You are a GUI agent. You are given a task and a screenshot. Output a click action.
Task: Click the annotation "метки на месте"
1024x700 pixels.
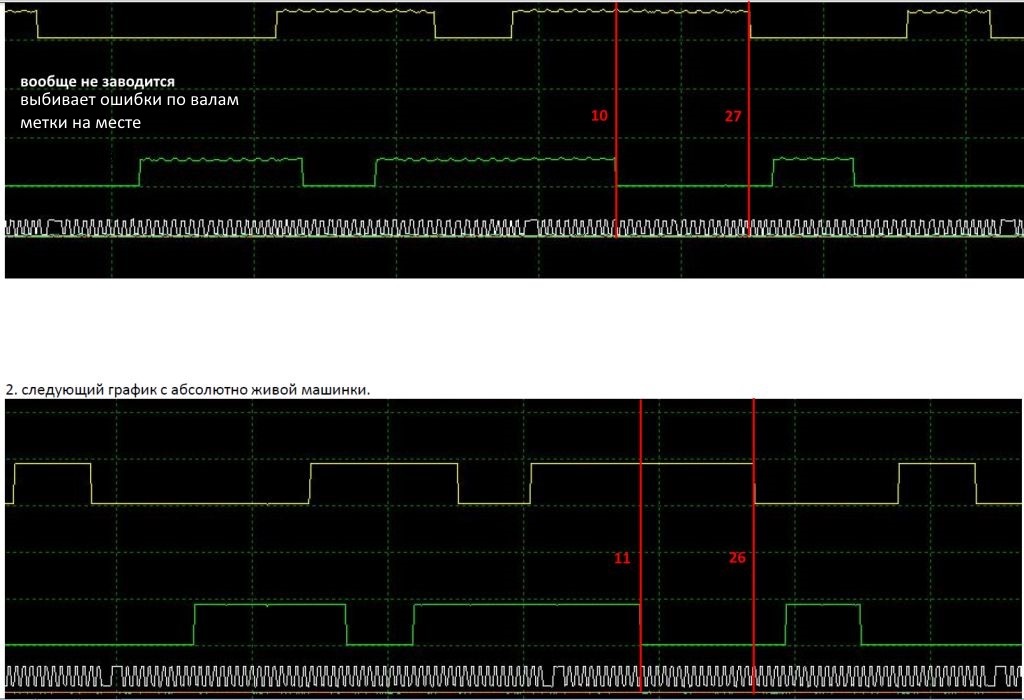[x=80, y=123]
